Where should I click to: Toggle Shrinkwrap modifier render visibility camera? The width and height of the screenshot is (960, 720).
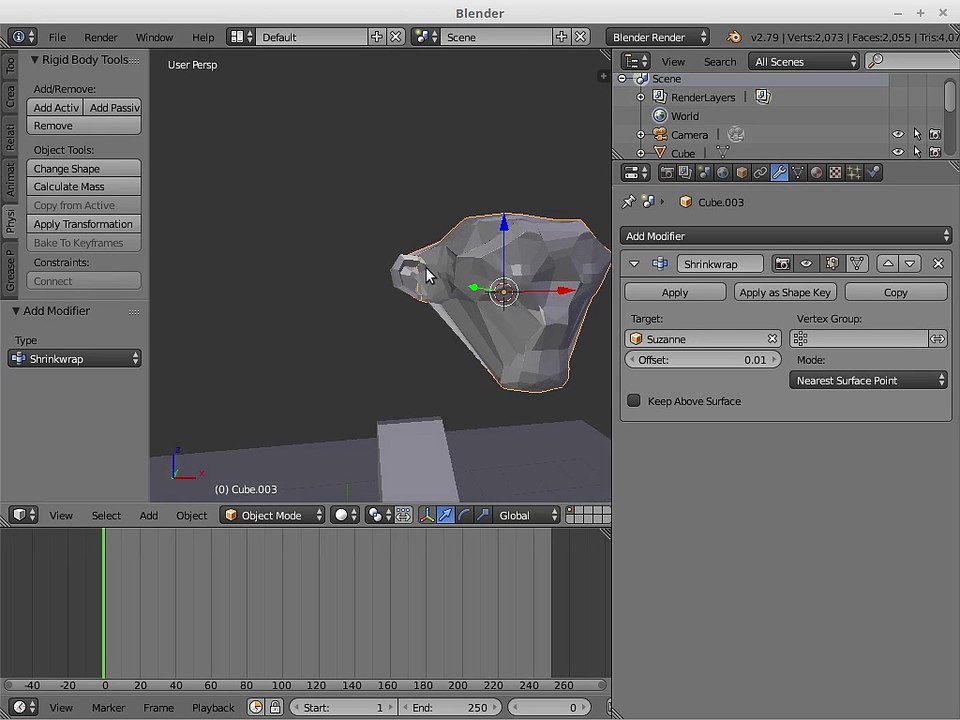782,264
